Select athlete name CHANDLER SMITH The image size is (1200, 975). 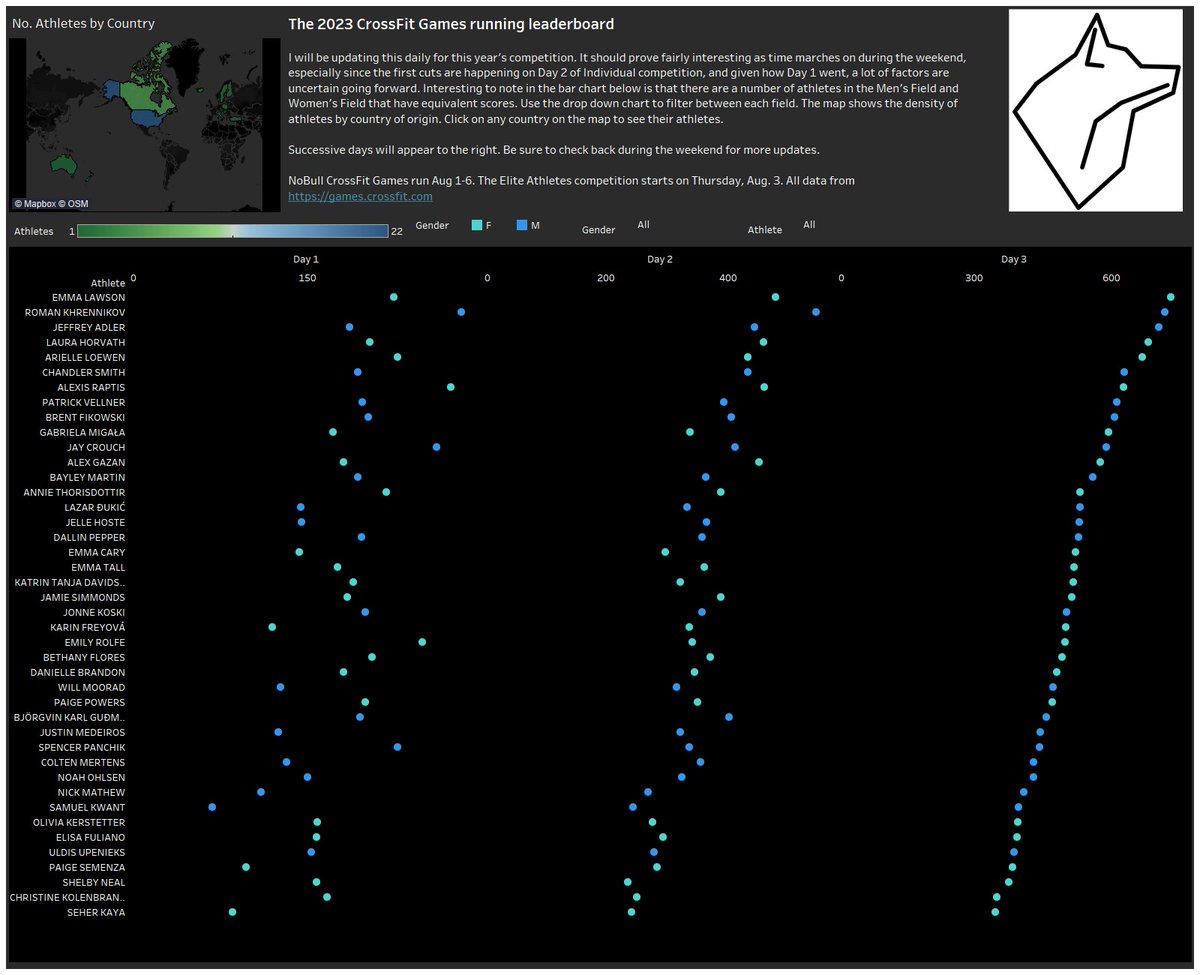click(84, 372)
